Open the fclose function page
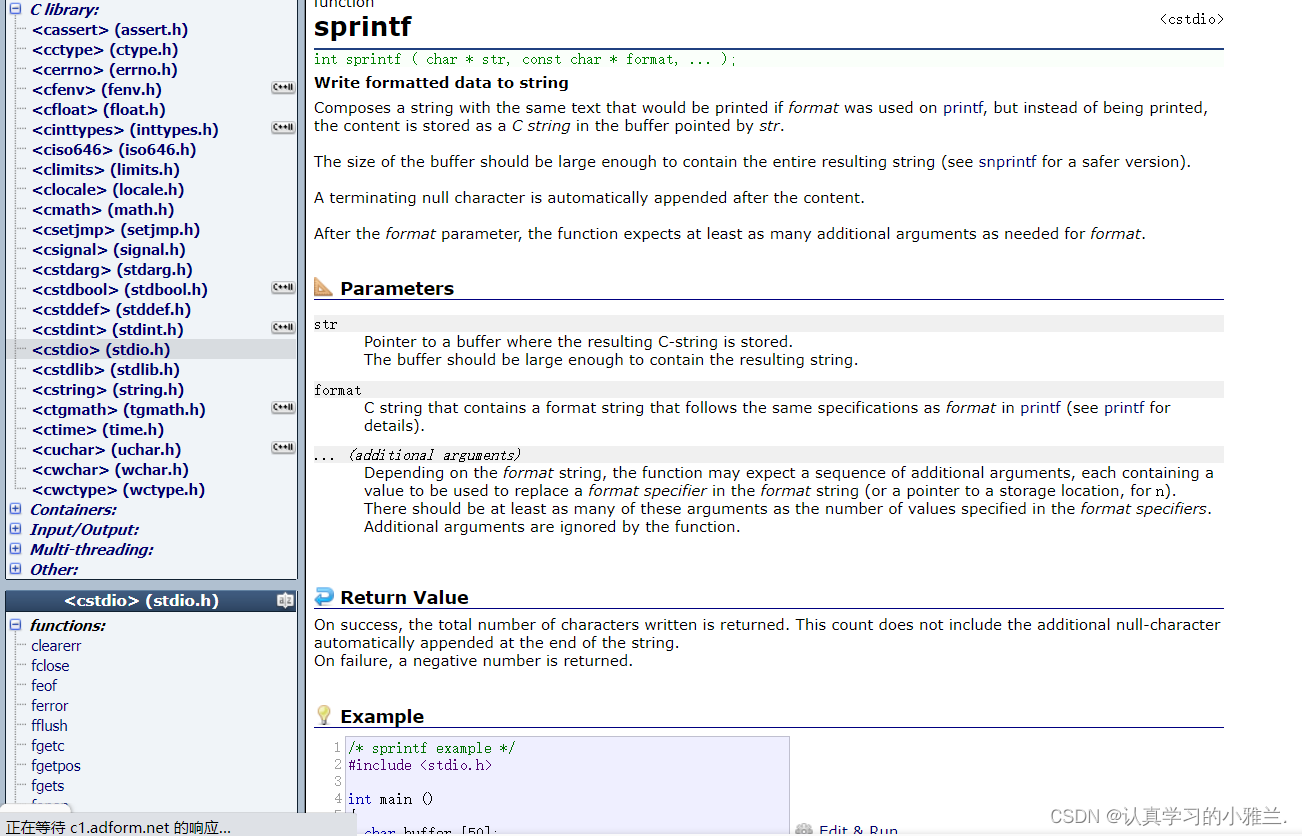 pyautogui.click(x=50, y=665)
